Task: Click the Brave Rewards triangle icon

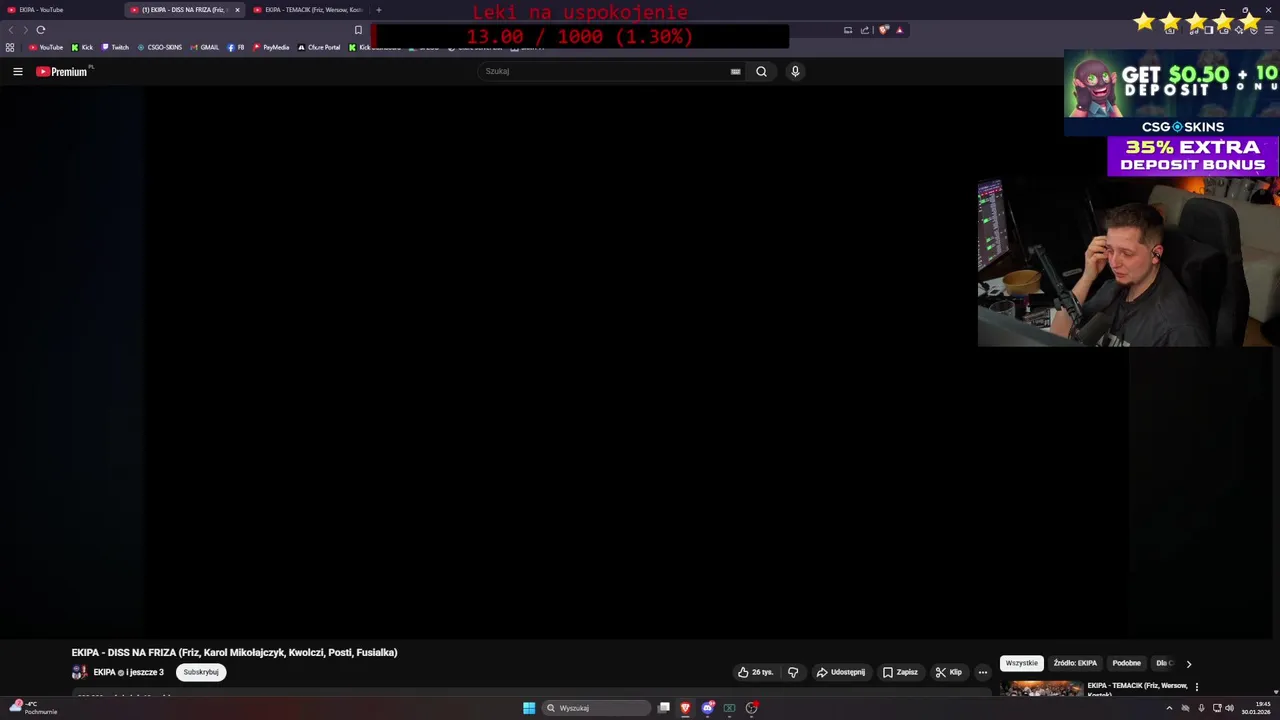Action: click(x=899, y=30)
